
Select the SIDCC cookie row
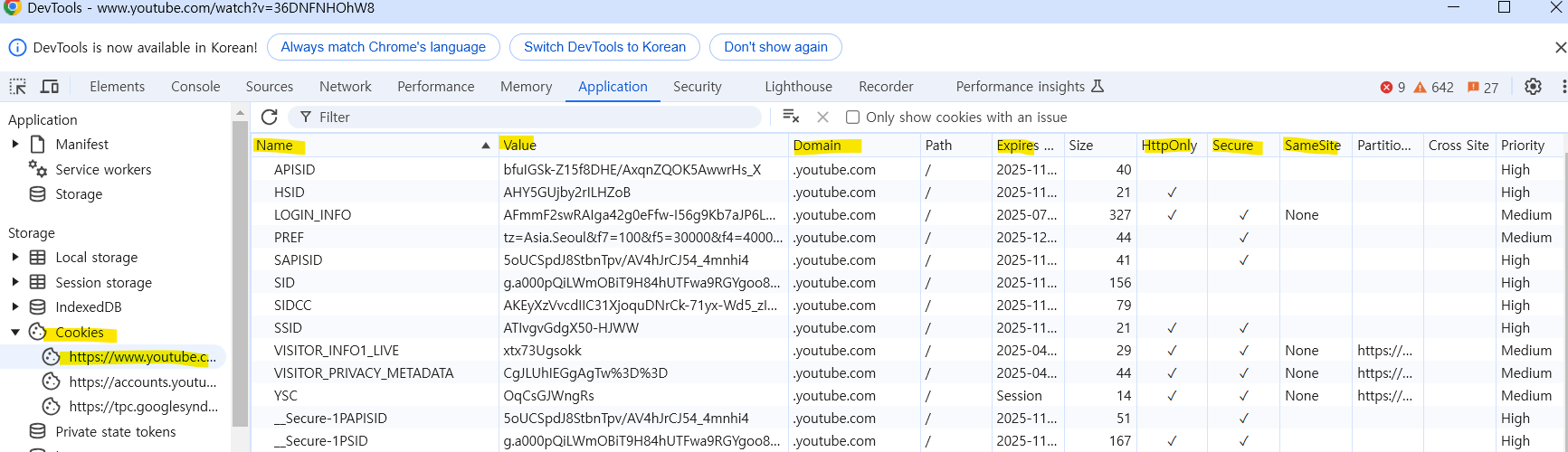908,305
